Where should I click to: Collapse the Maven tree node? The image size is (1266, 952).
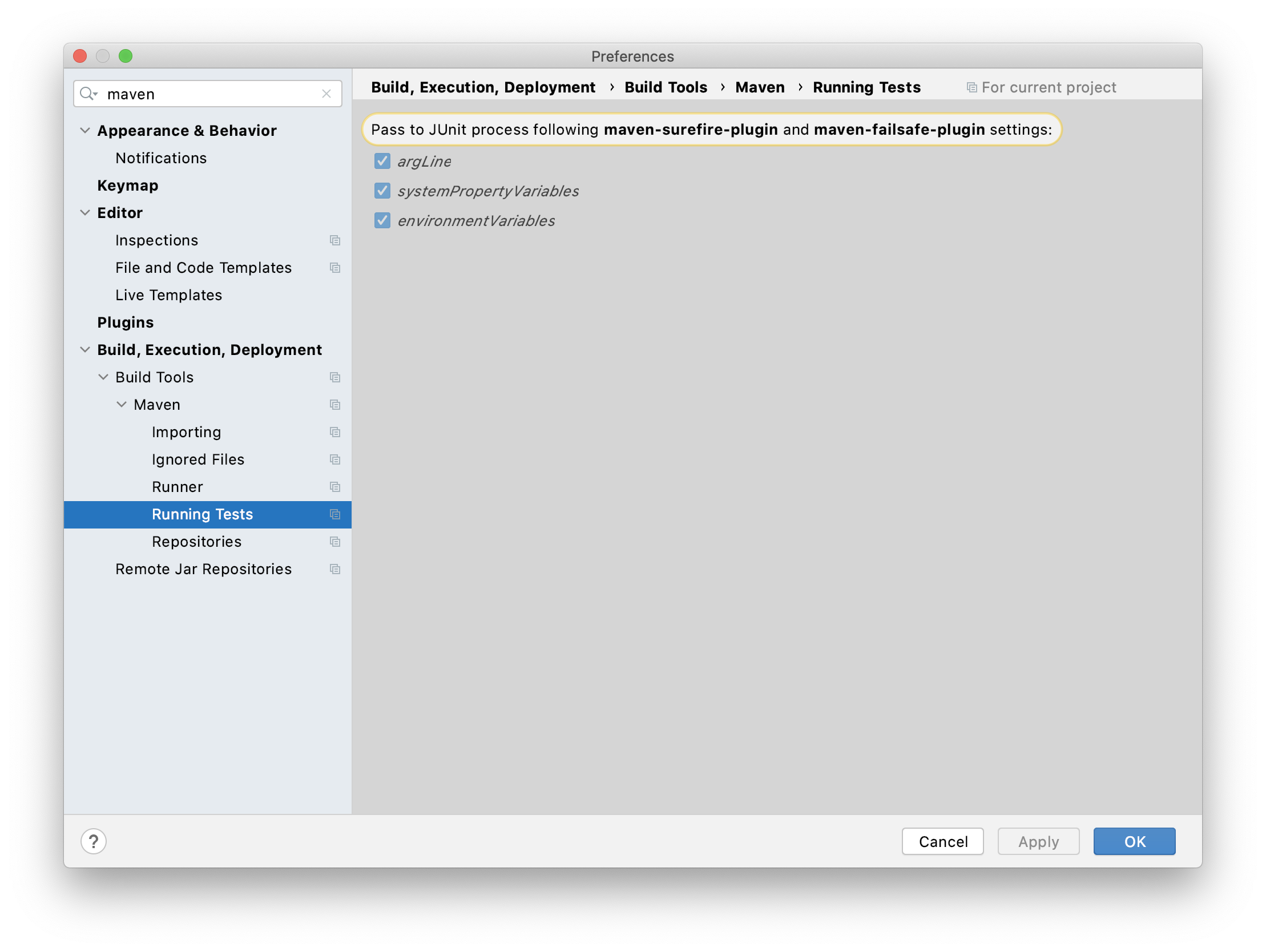click(x=122, y=405)
